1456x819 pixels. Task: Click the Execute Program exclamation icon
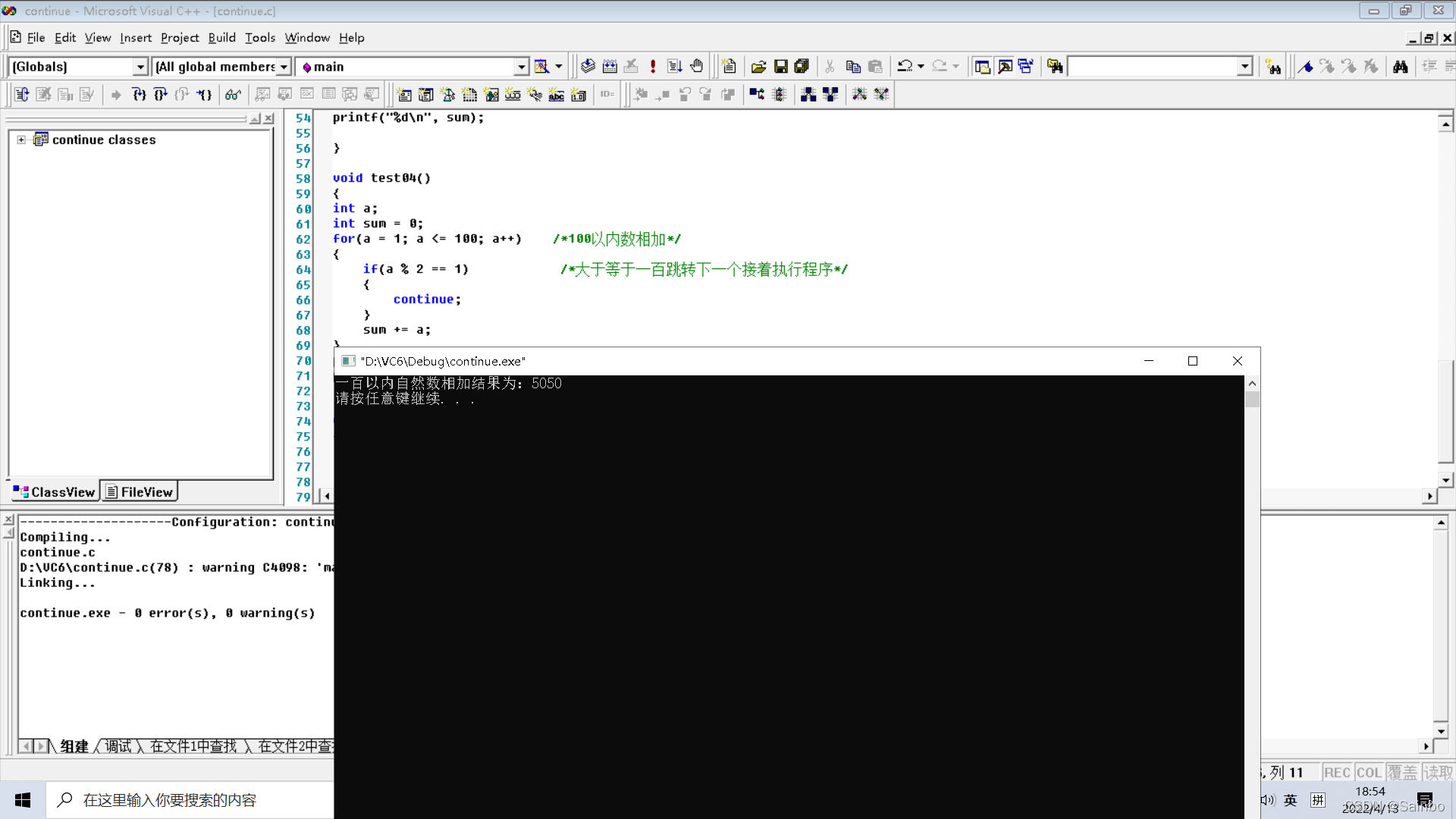[653, 67]
